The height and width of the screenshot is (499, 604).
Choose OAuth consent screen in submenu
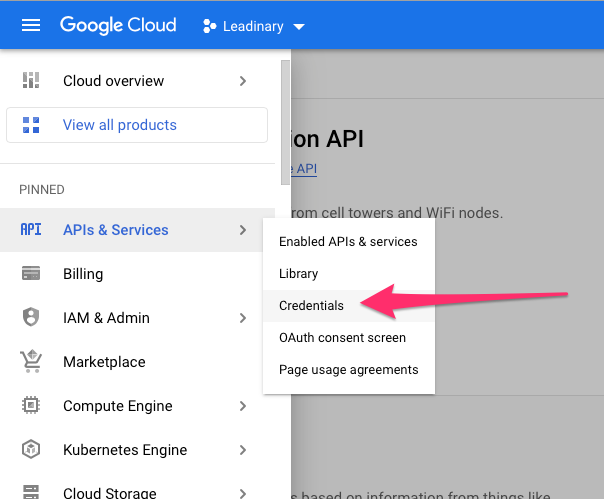click(x=349, y=338)
